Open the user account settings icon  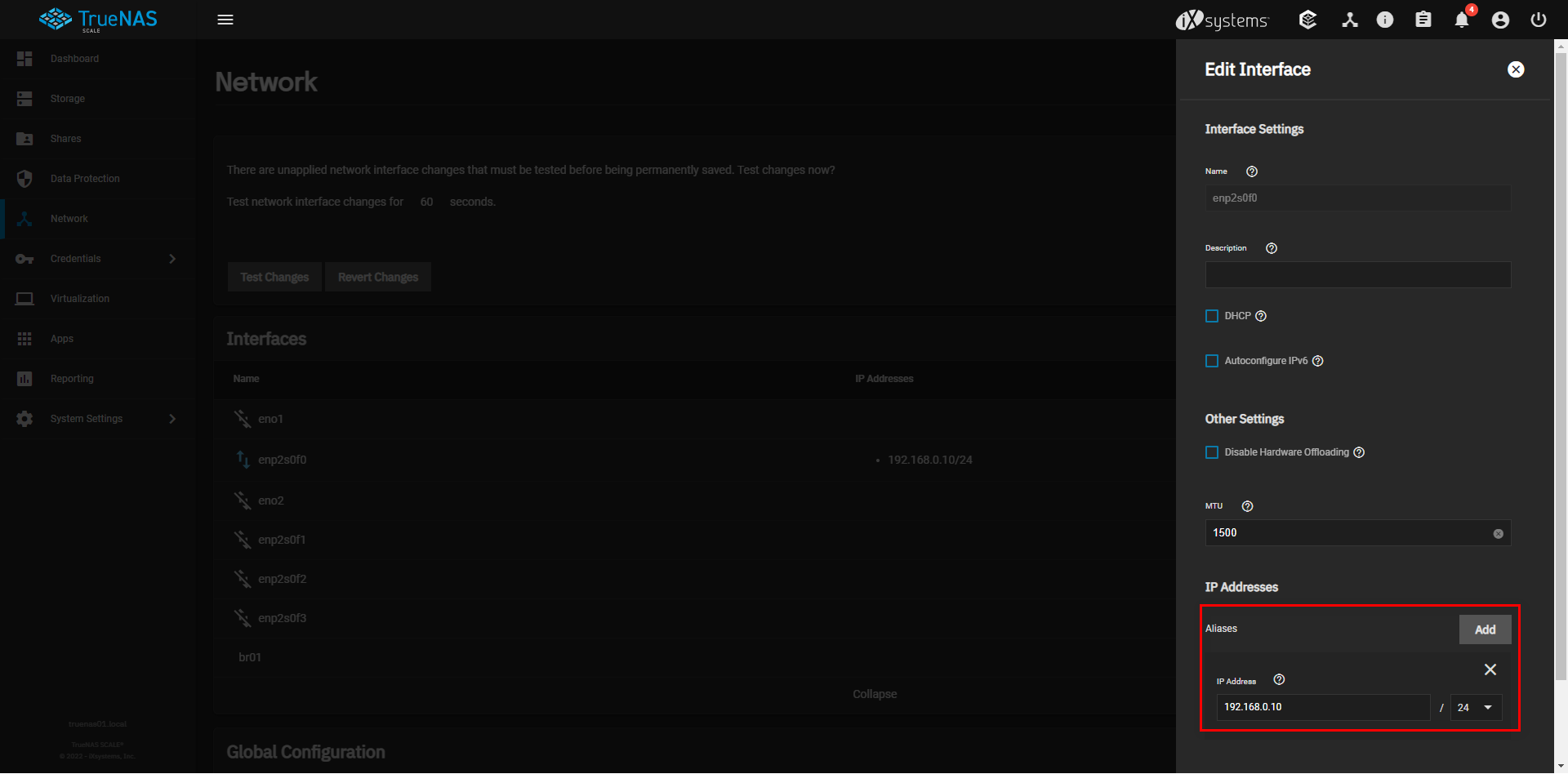1500,20
